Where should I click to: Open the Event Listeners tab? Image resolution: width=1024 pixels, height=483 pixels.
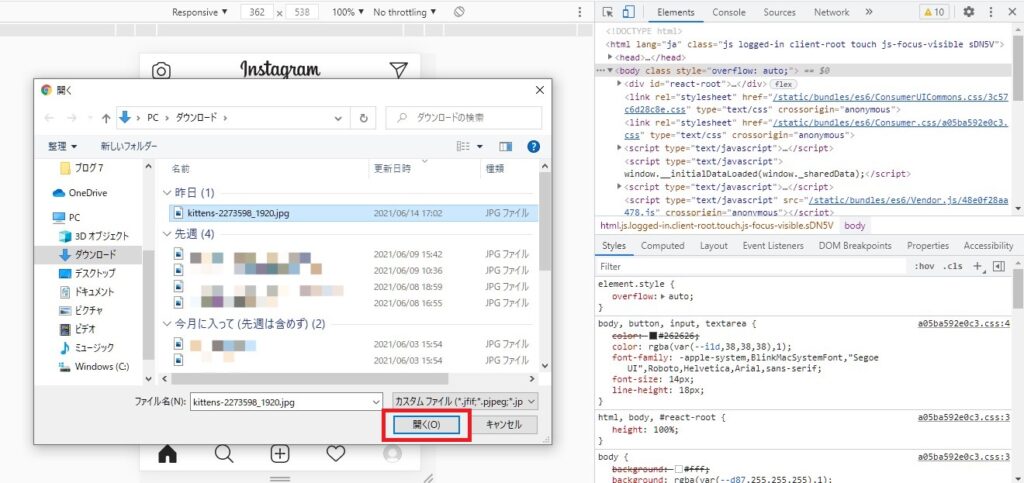(773, 245)
